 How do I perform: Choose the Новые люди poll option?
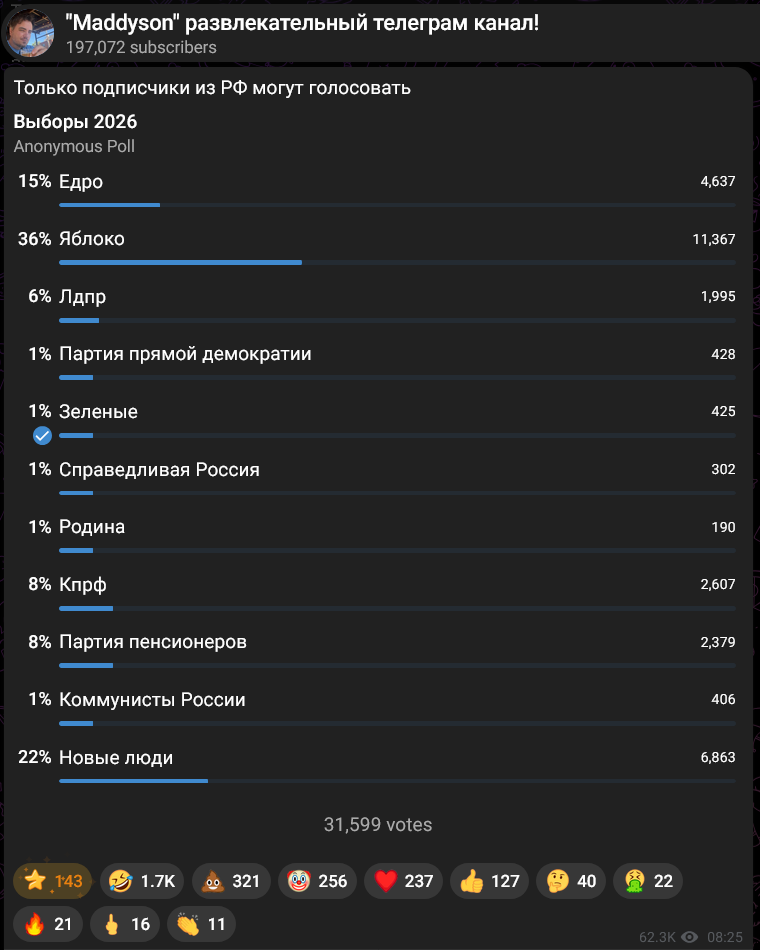point(376,765)
